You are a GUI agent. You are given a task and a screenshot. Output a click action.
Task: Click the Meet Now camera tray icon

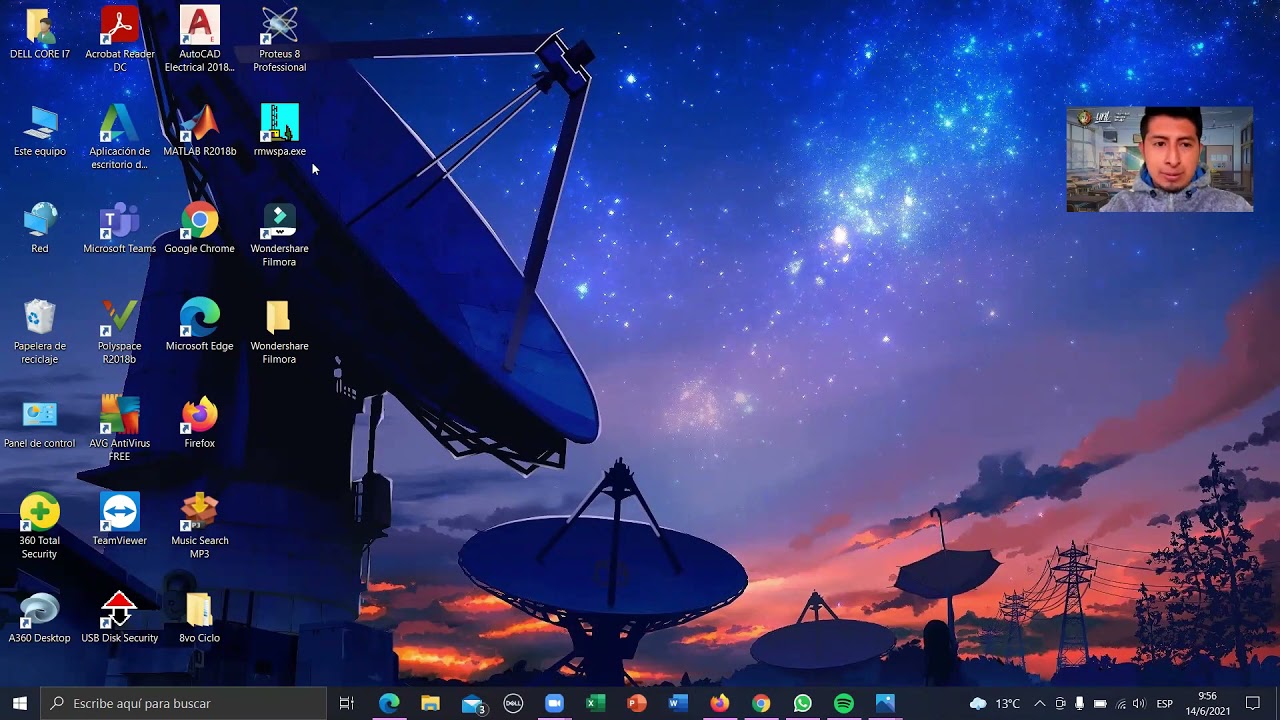point(1061,703)
